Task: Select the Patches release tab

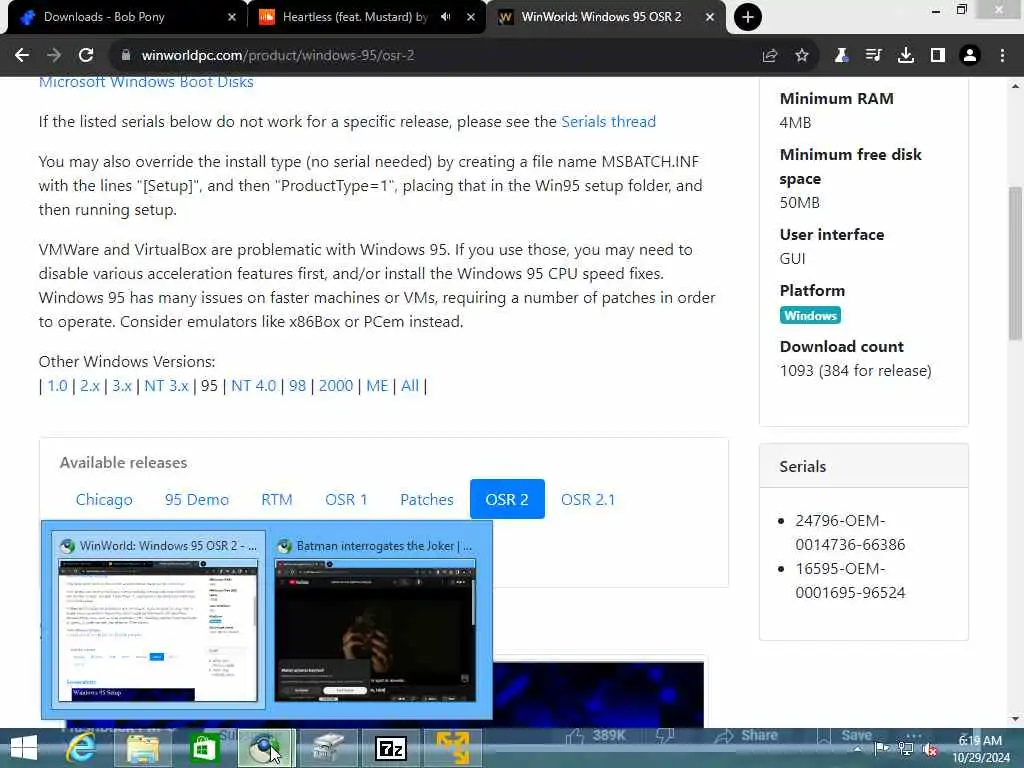Action: click(426, 500)
